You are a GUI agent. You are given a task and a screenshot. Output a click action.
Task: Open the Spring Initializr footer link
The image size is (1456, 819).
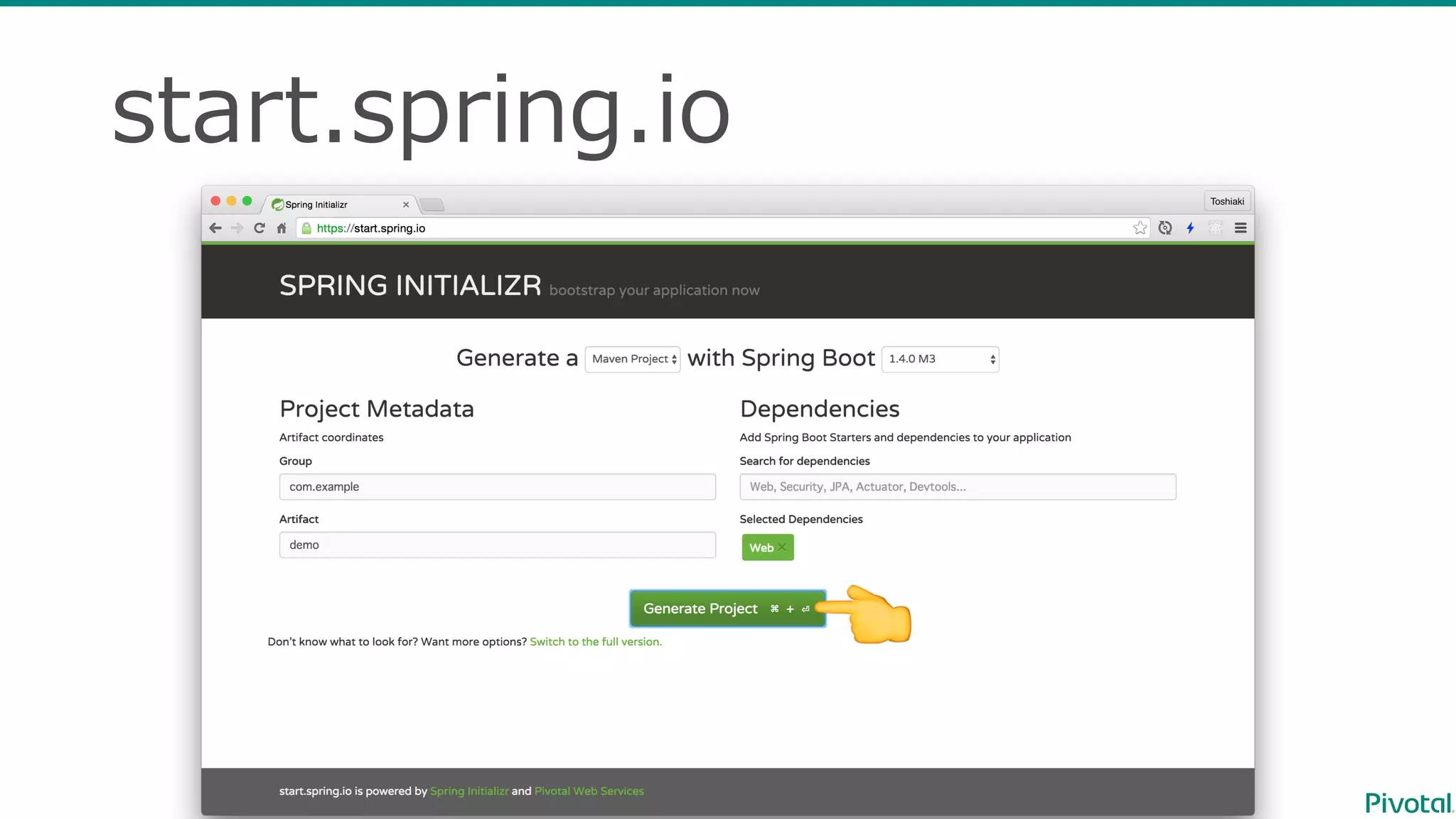(x=469, y=791)
